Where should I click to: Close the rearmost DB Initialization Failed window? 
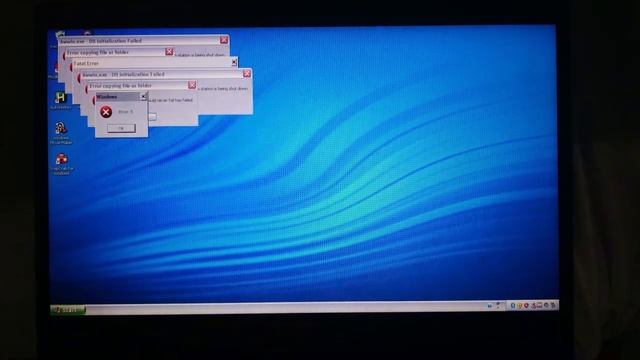[x=224, y=40]
